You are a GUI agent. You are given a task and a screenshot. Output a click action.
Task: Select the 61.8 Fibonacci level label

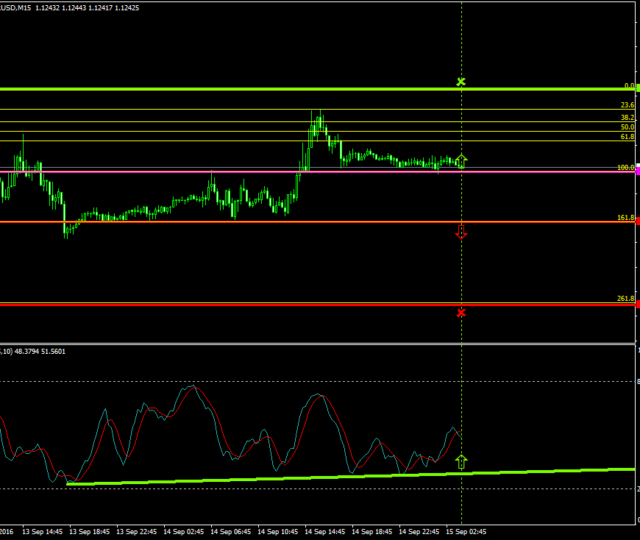(x=627, y=136)
